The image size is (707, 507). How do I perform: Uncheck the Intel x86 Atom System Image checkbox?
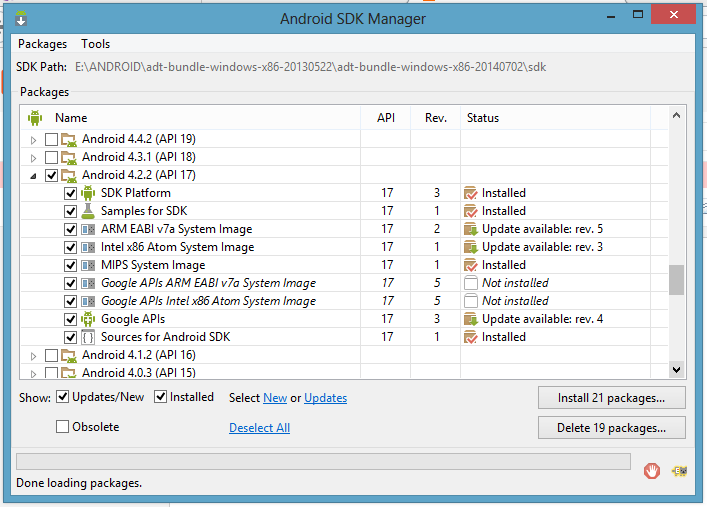[70, 247]
